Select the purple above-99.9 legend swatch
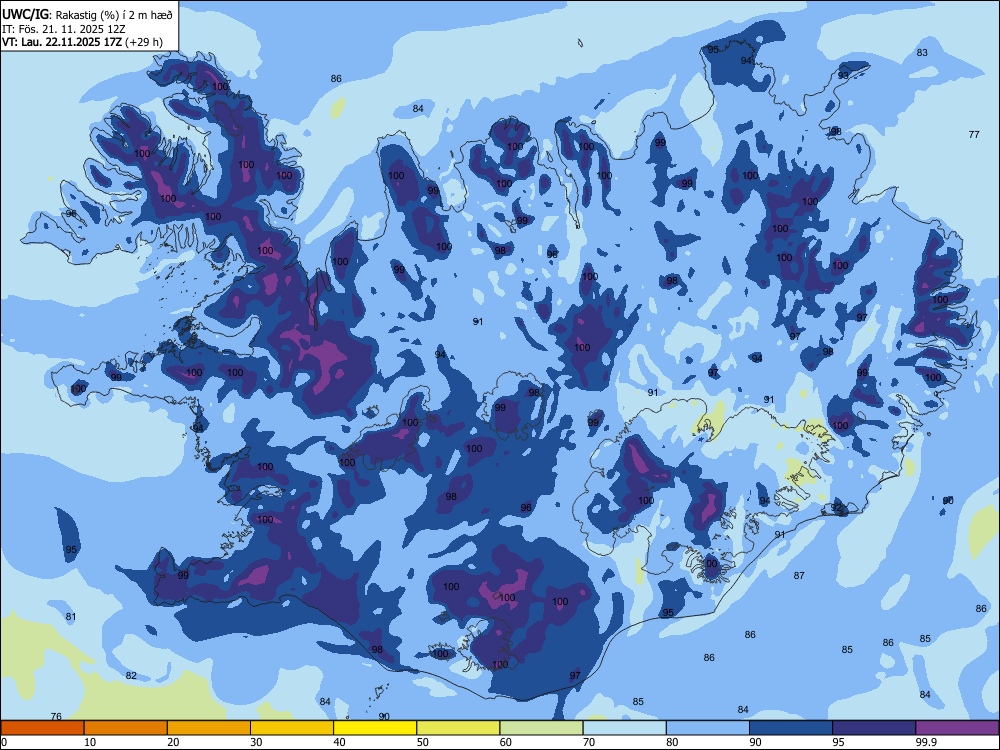 point(957,728)
